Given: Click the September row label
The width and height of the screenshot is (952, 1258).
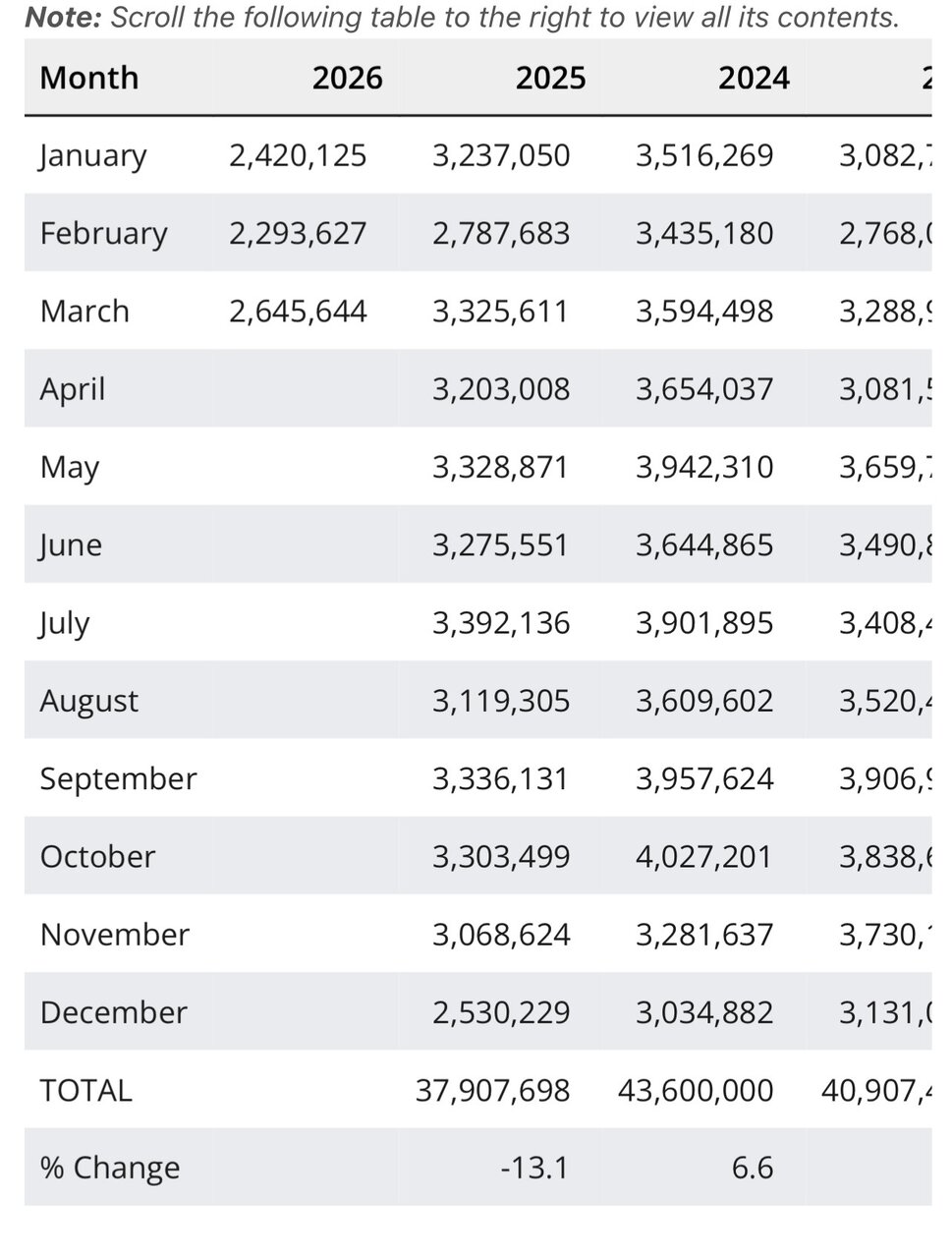Looking at the screenshot, I should click(x=118, y=778).
